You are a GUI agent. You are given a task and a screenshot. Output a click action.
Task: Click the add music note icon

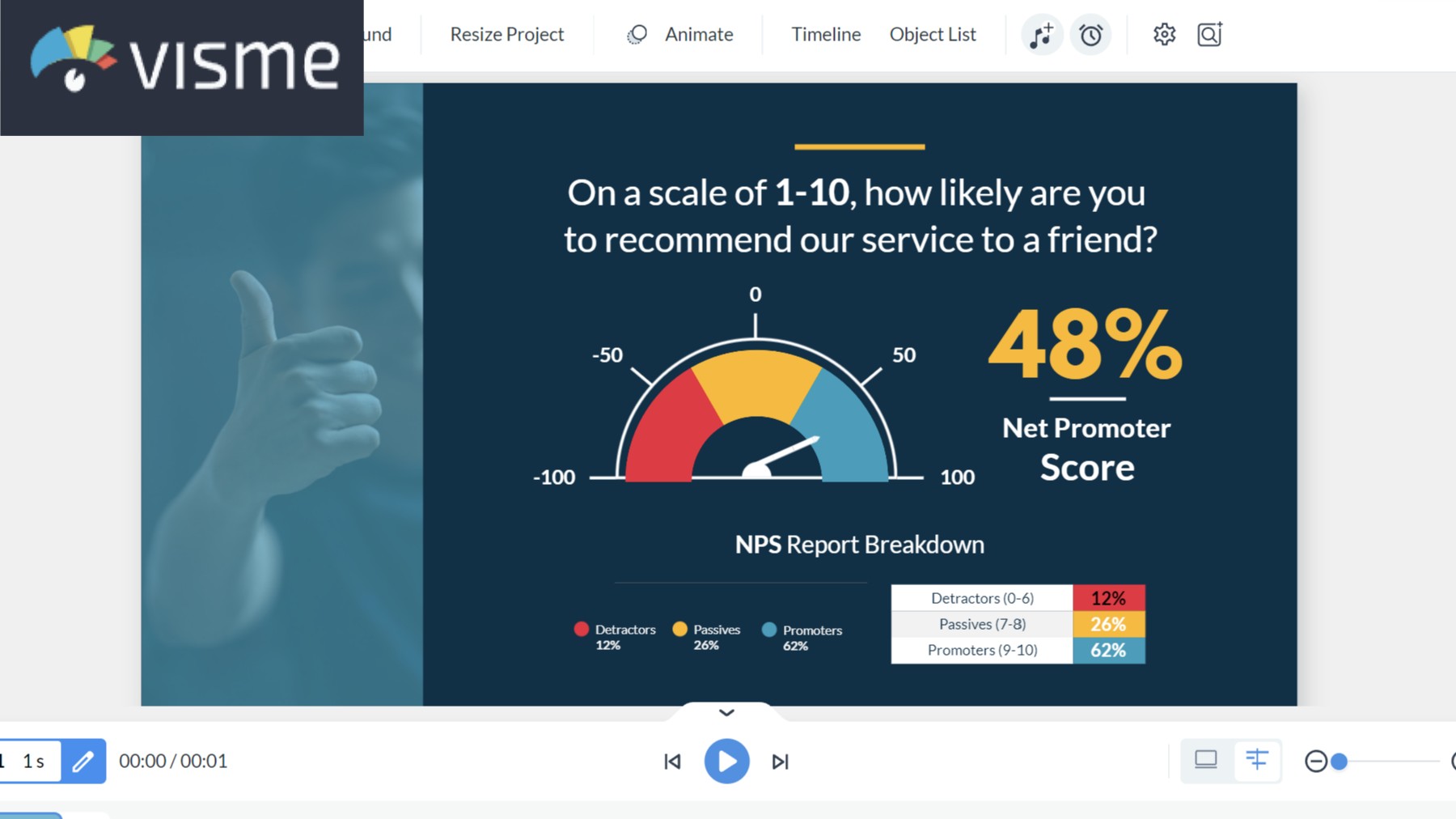[x=1042, y=35]
